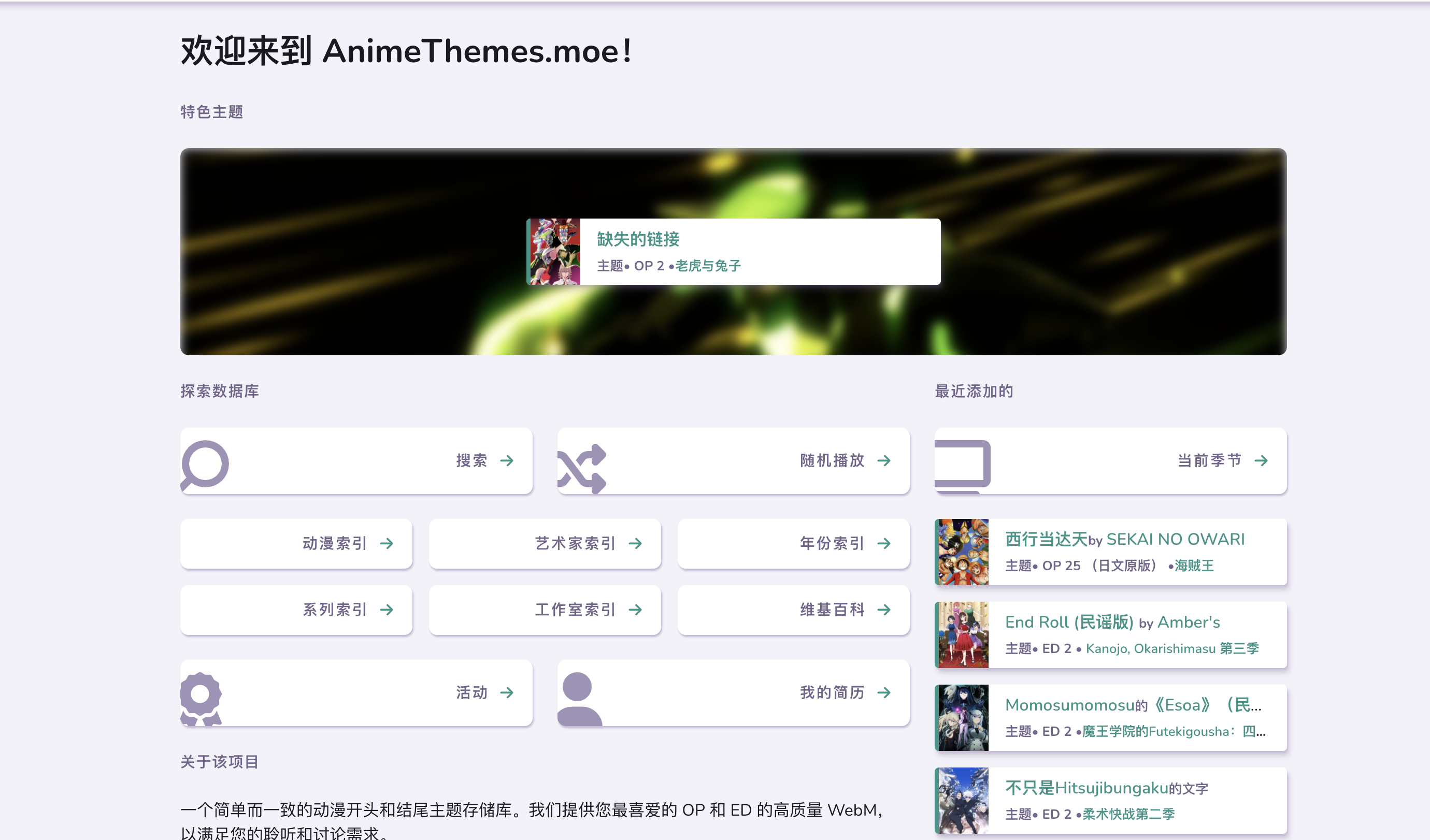Click 魔王学院的Futekigousha anime link
Viewport: 1430px width, 840px height.
tap(1174, 731)
